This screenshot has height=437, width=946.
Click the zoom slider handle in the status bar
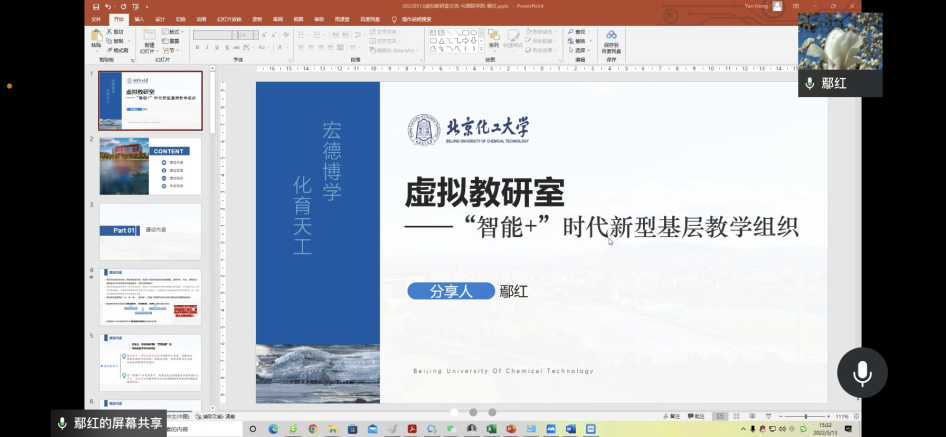[805, 416]
